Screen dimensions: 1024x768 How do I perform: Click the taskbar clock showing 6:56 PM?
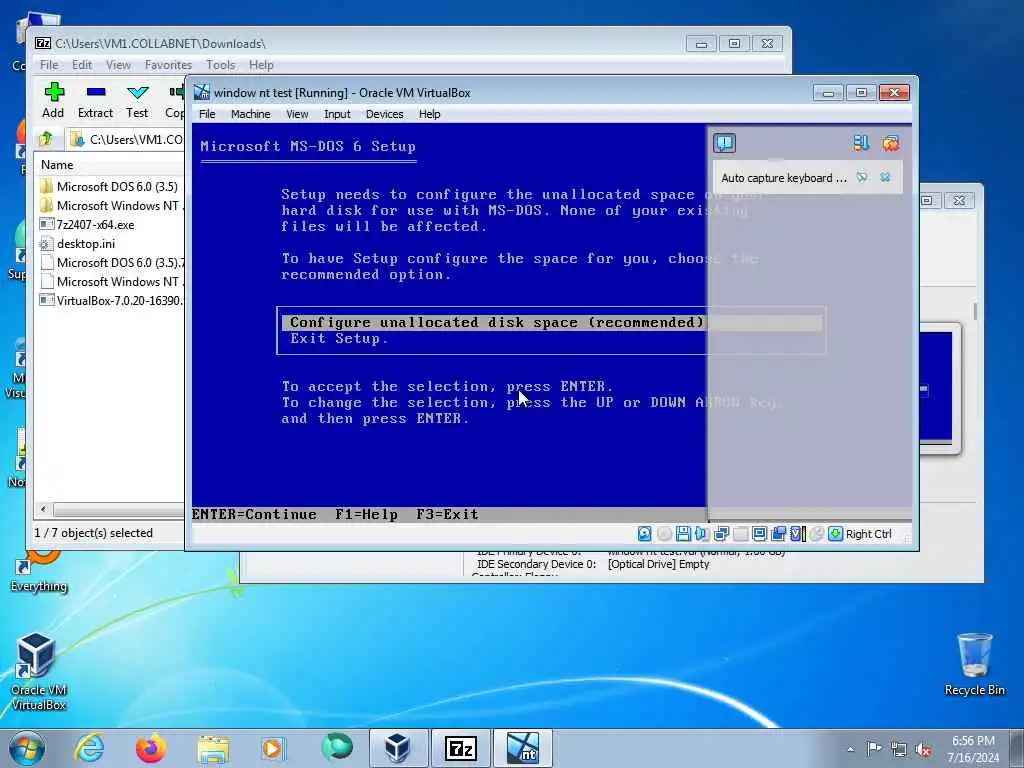point(973,749)
